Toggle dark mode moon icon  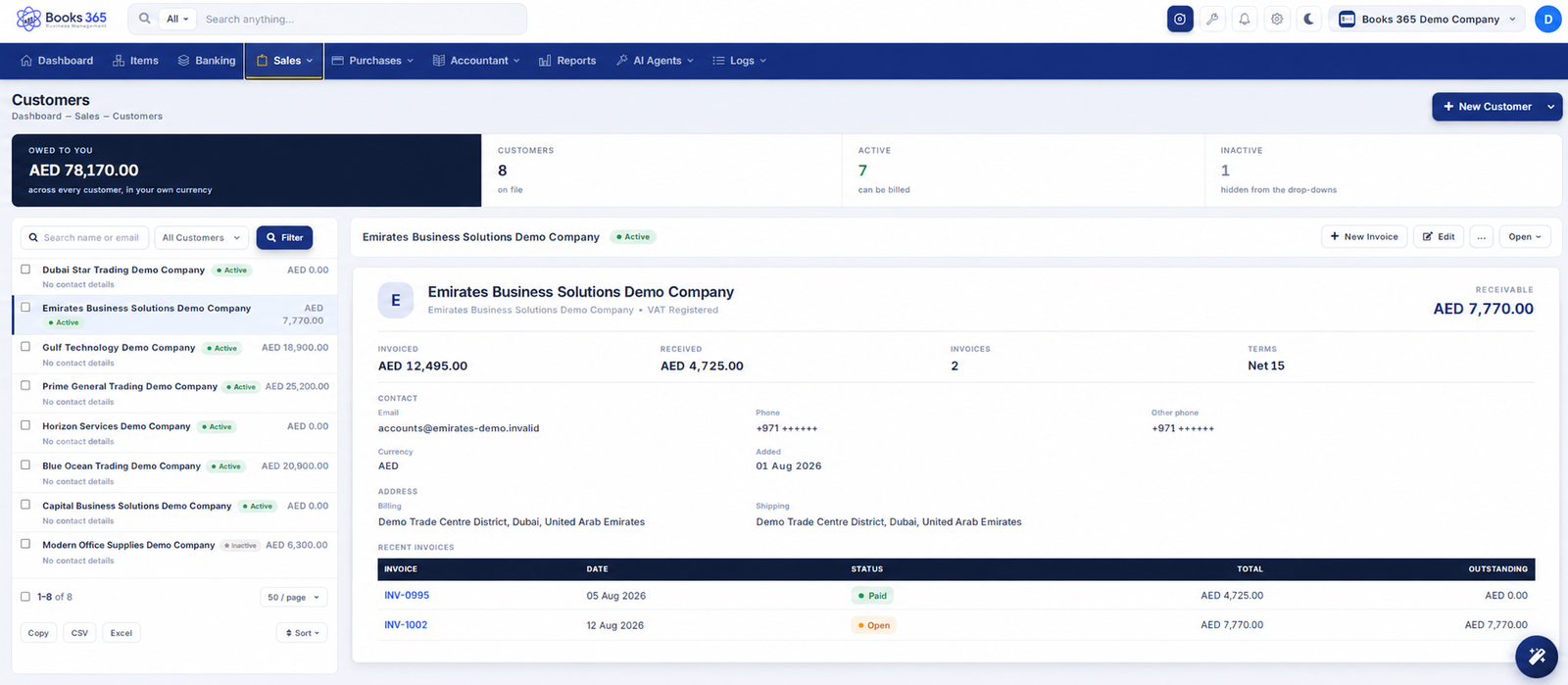point(1309,19)
